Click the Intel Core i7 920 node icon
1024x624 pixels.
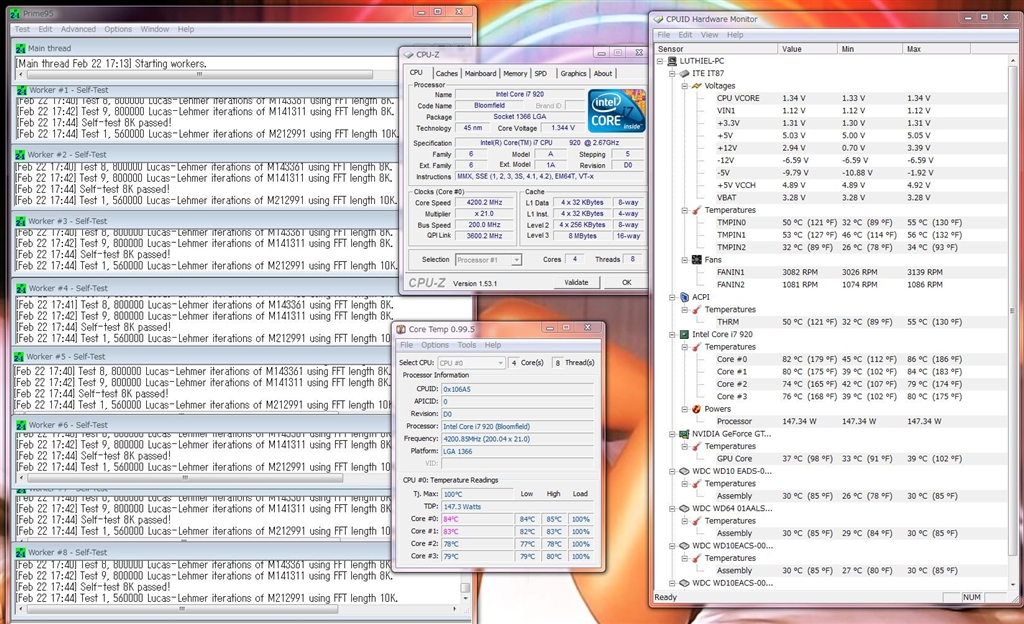[684, 334]
